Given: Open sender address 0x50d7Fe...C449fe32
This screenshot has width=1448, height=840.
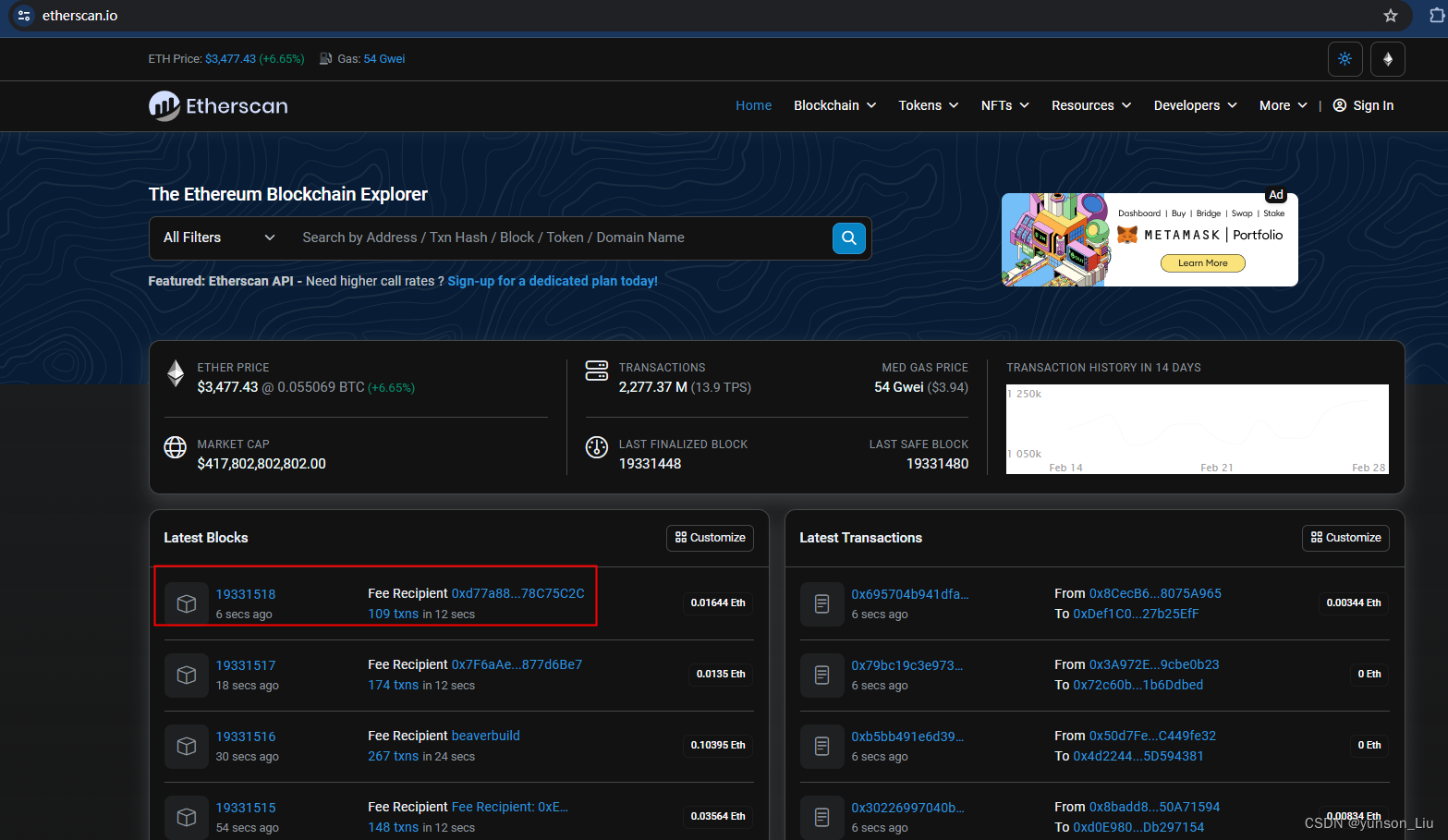Looking at the screenshot, I should (1152, 736).
